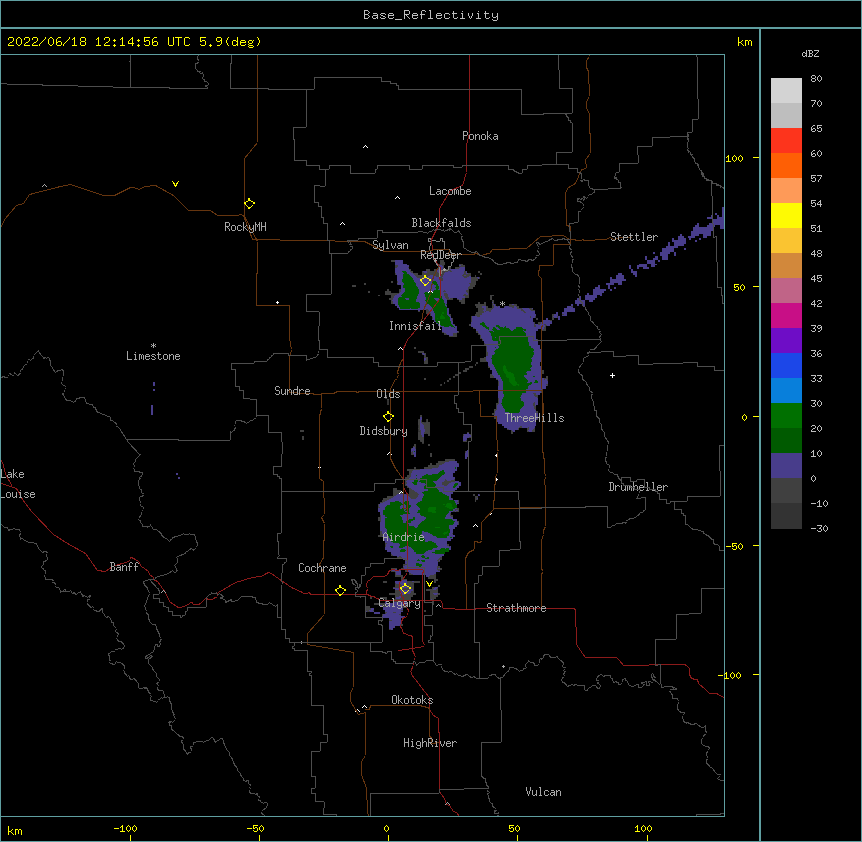The height and width of the screenshot is (842, 862).
Task: Click the dBZ legend heading
Action: (x=810, y=53)
